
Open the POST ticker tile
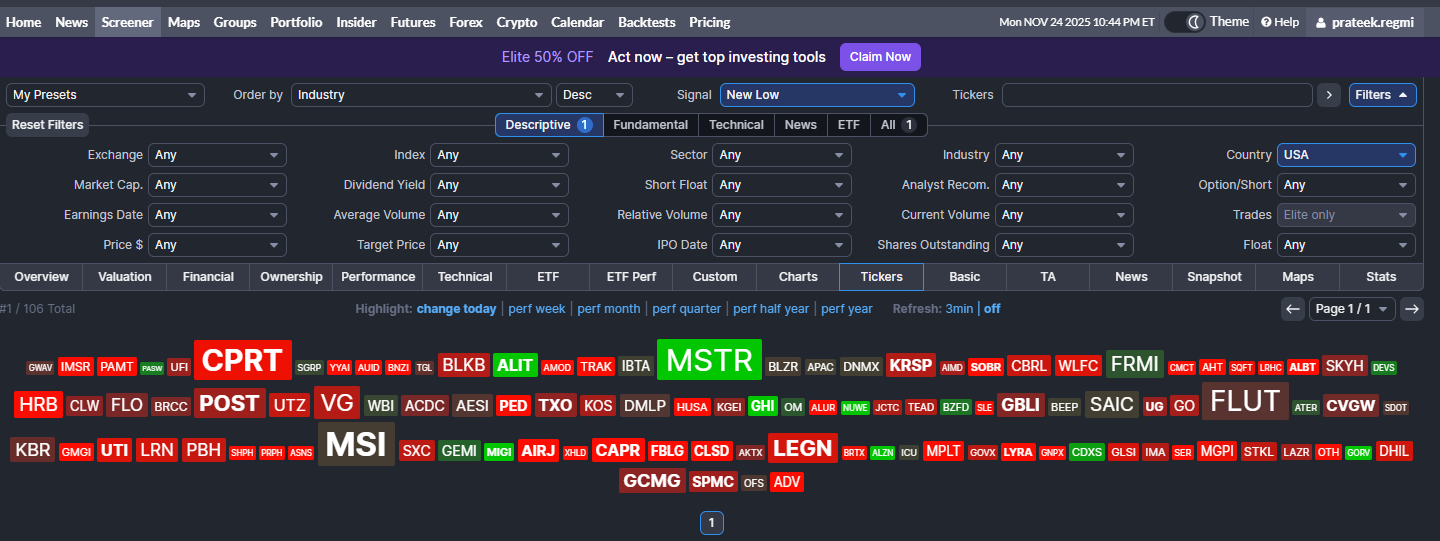click(229, 403)
